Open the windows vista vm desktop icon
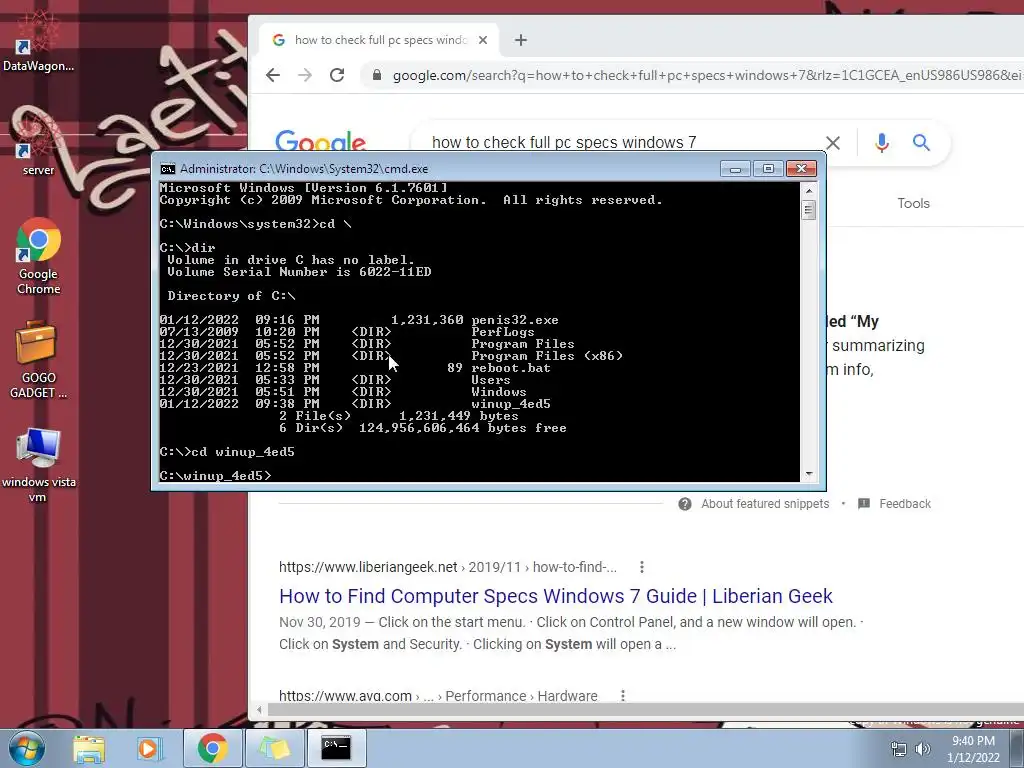This screenshot has height=768, width=1024. pos(38,465)
